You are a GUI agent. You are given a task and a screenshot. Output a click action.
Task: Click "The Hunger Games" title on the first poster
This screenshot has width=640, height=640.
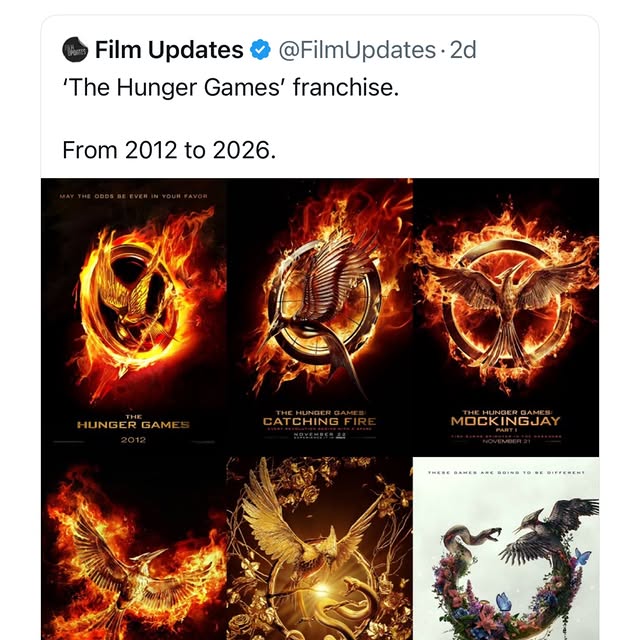133,423
